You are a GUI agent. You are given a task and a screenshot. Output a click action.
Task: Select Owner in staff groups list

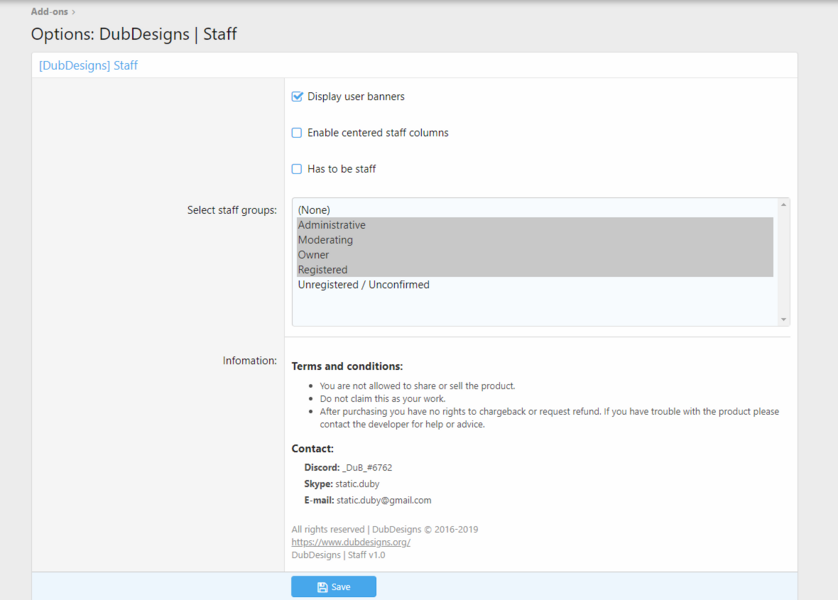click(535, 255)
